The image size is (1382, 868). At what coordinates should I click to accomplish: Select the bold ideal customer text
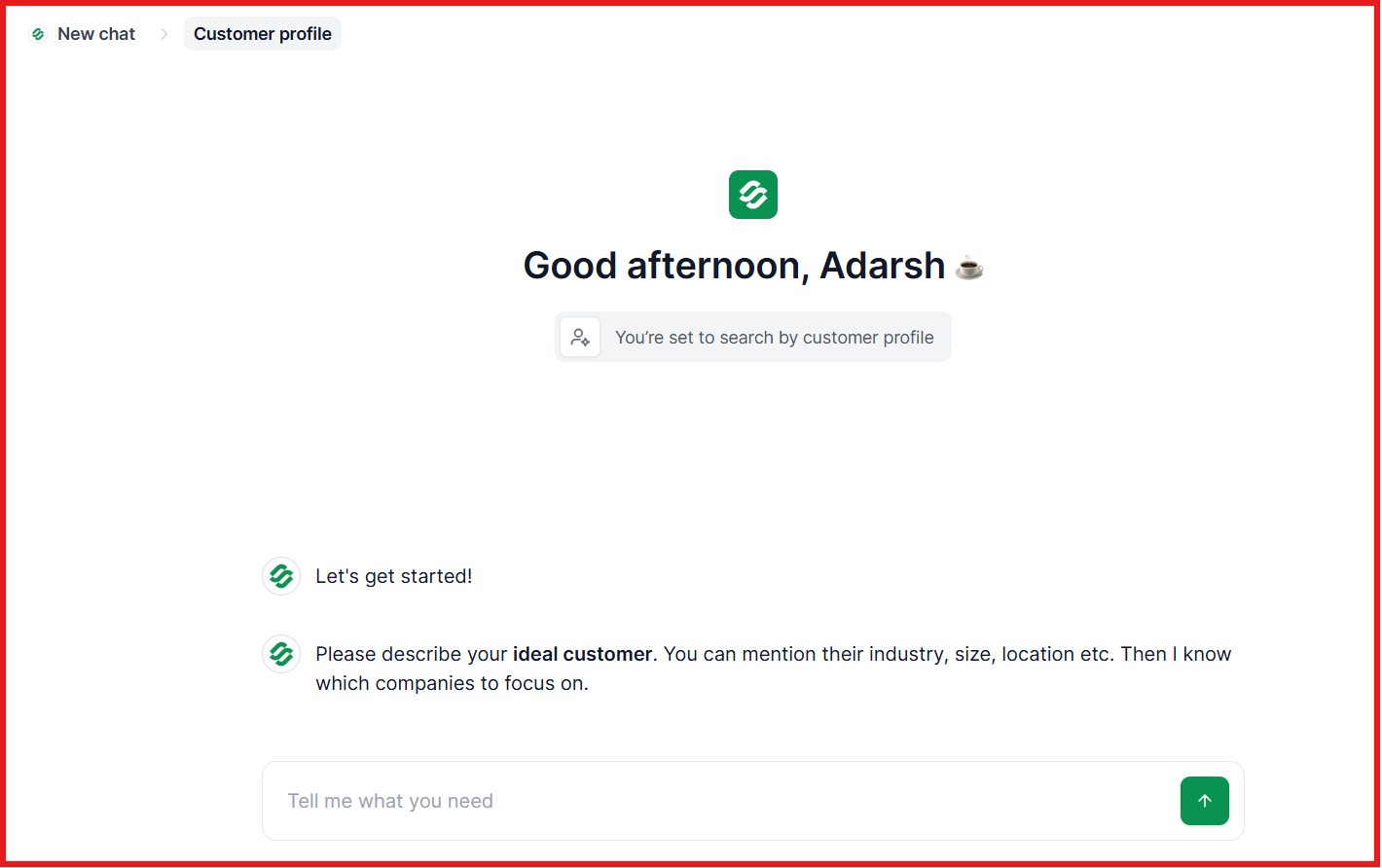click(582, 653)
